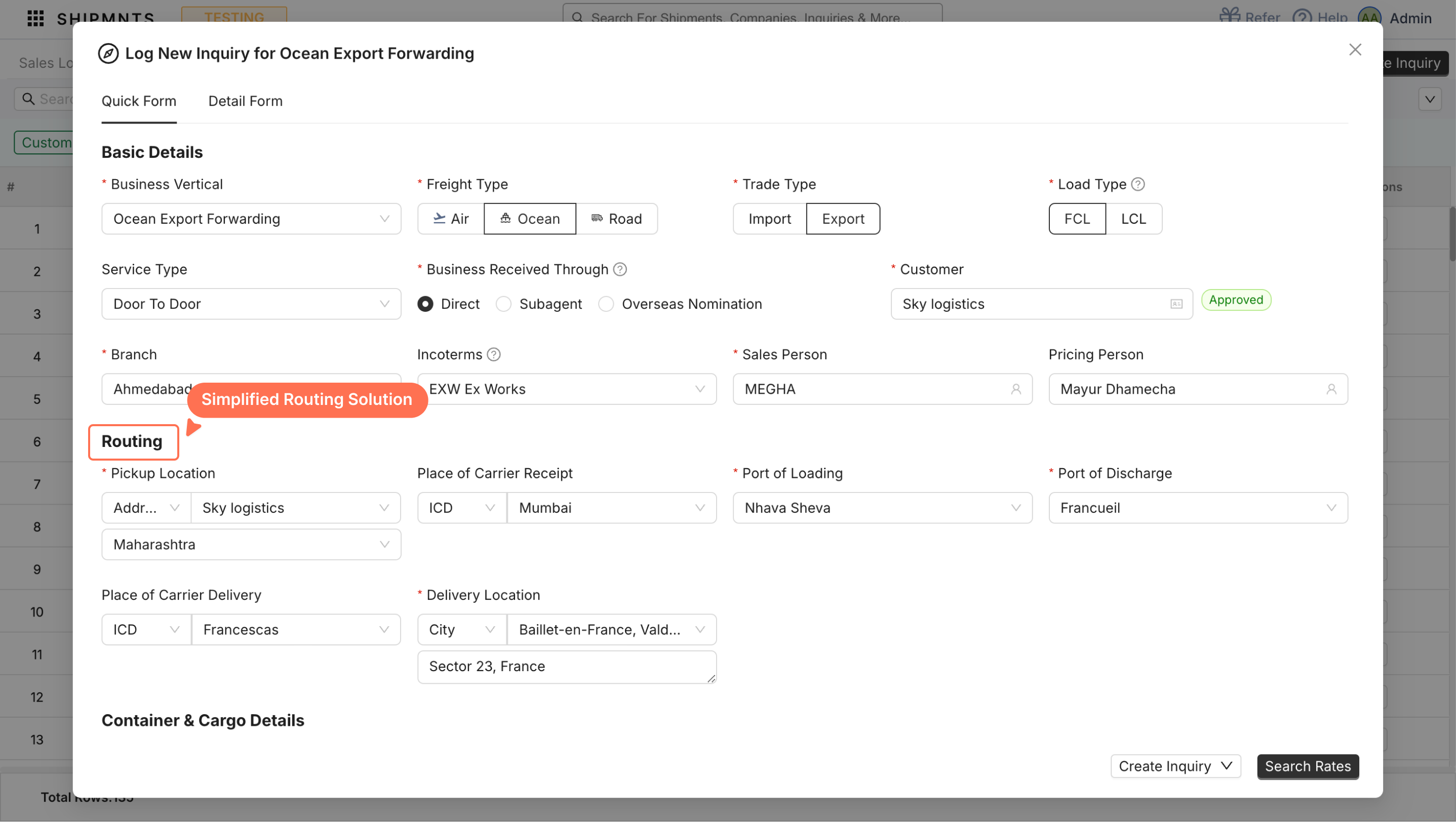The height and width of the screenshot is (822, 1456).
Task: Click the Sales Person MEGHA field
Action: point(882,389)
